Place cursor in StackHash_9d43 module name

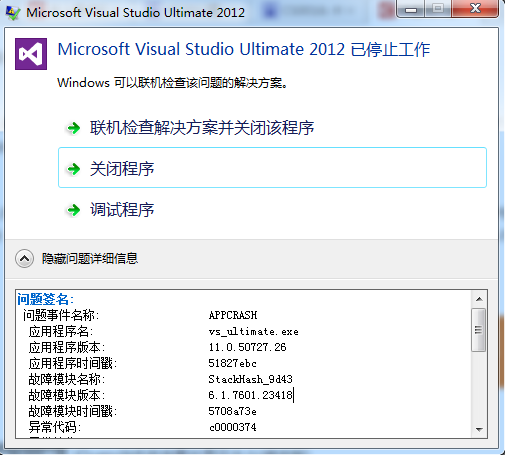[x=250, y=379]
